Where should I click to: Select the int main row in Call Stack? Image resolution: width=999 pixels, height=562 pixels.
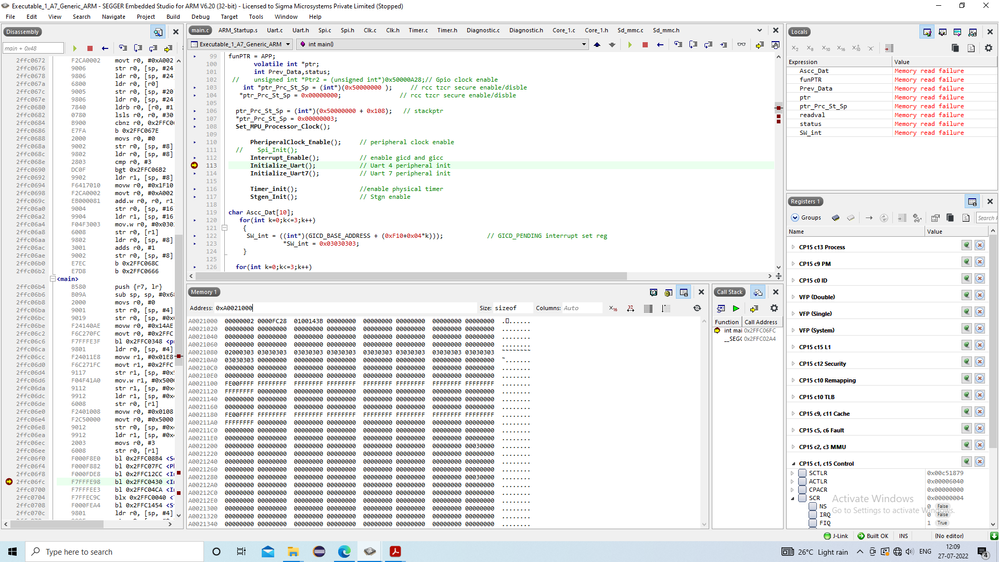[747, 331]
